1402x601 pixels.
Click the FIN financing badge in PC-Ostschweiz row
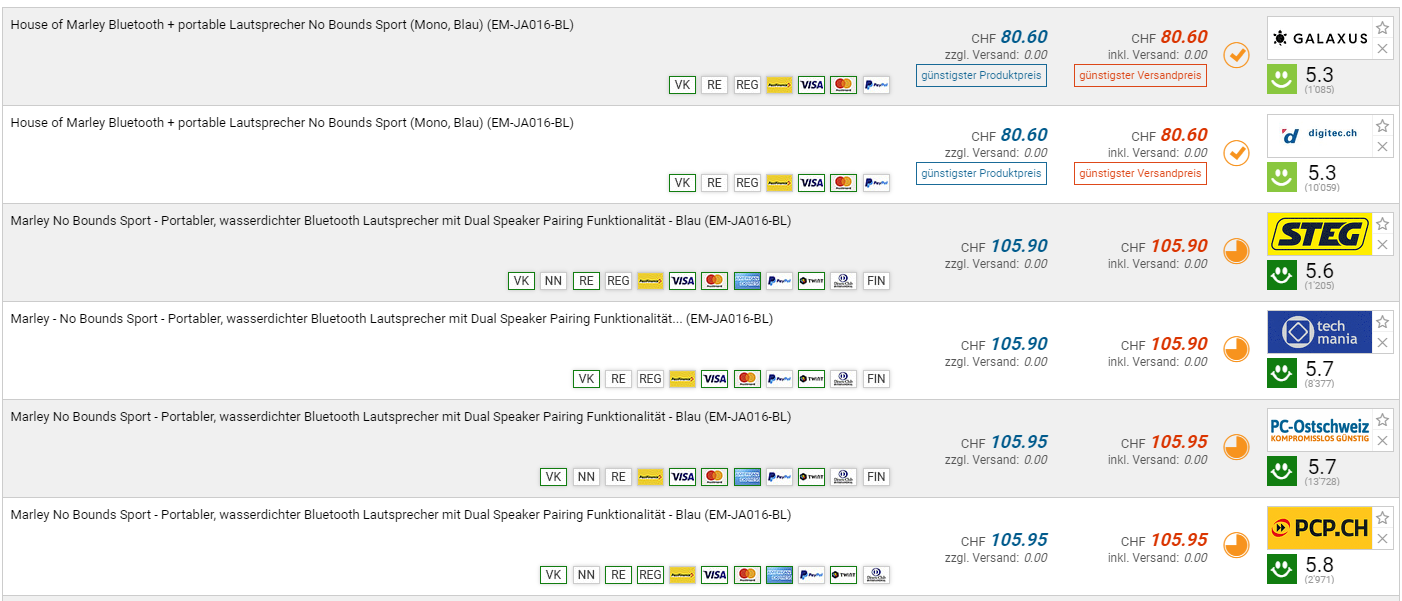[x=876, y=477]
